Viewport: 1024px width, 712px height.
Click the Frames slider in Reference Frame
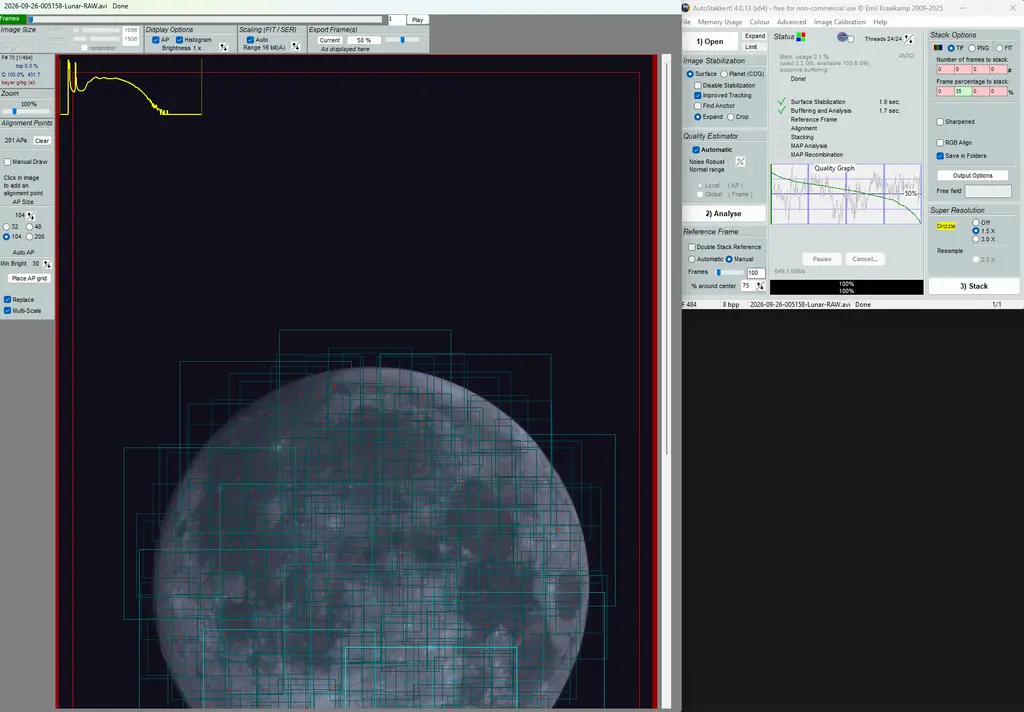pos(728,272)
